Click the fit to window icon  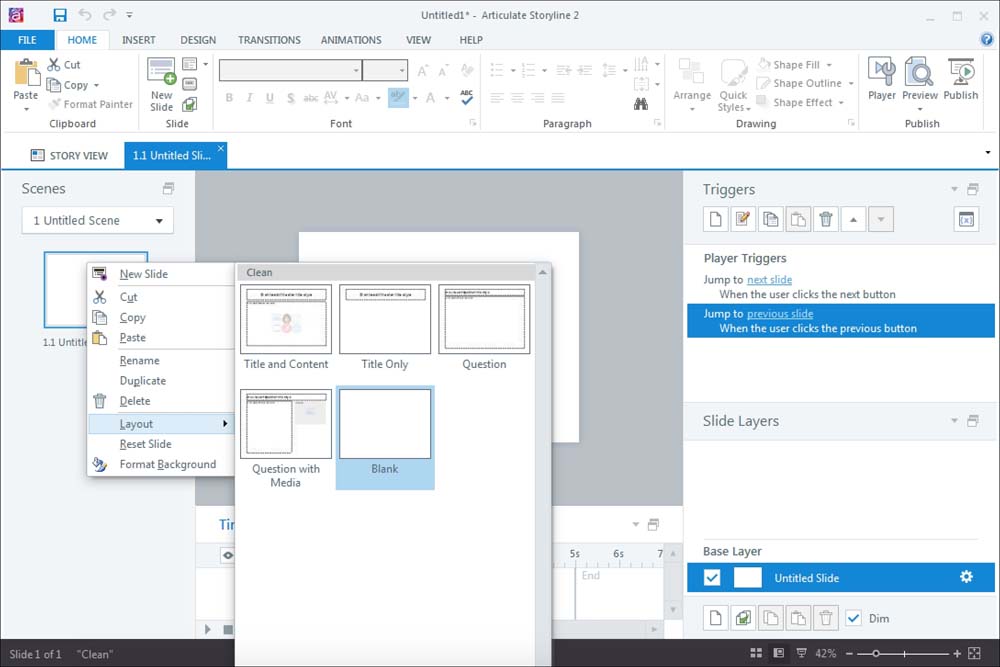(974, 653)
